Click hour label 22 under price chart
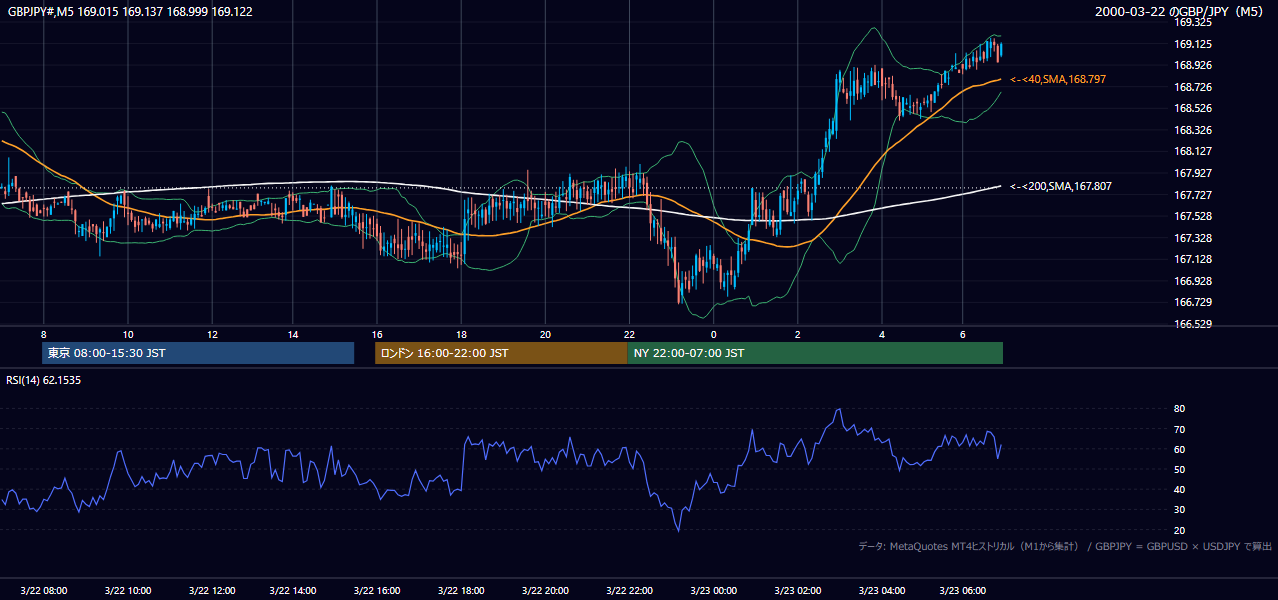 pyautogui.click(x=629, y=334)
